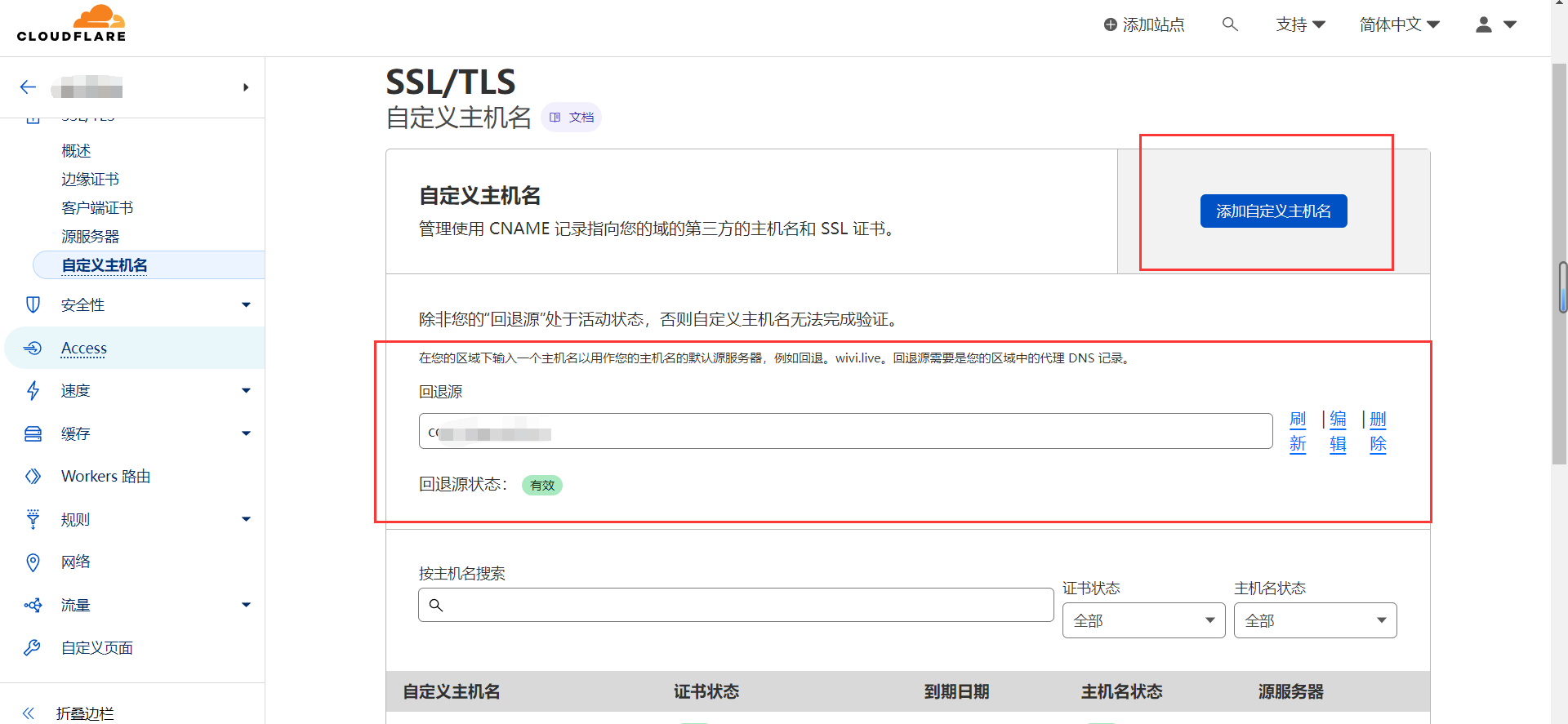The width and height of the screenshot is (1568, 724).
Task: Click the lightning bolt icon for 速度
Action: tap(33, 390)
